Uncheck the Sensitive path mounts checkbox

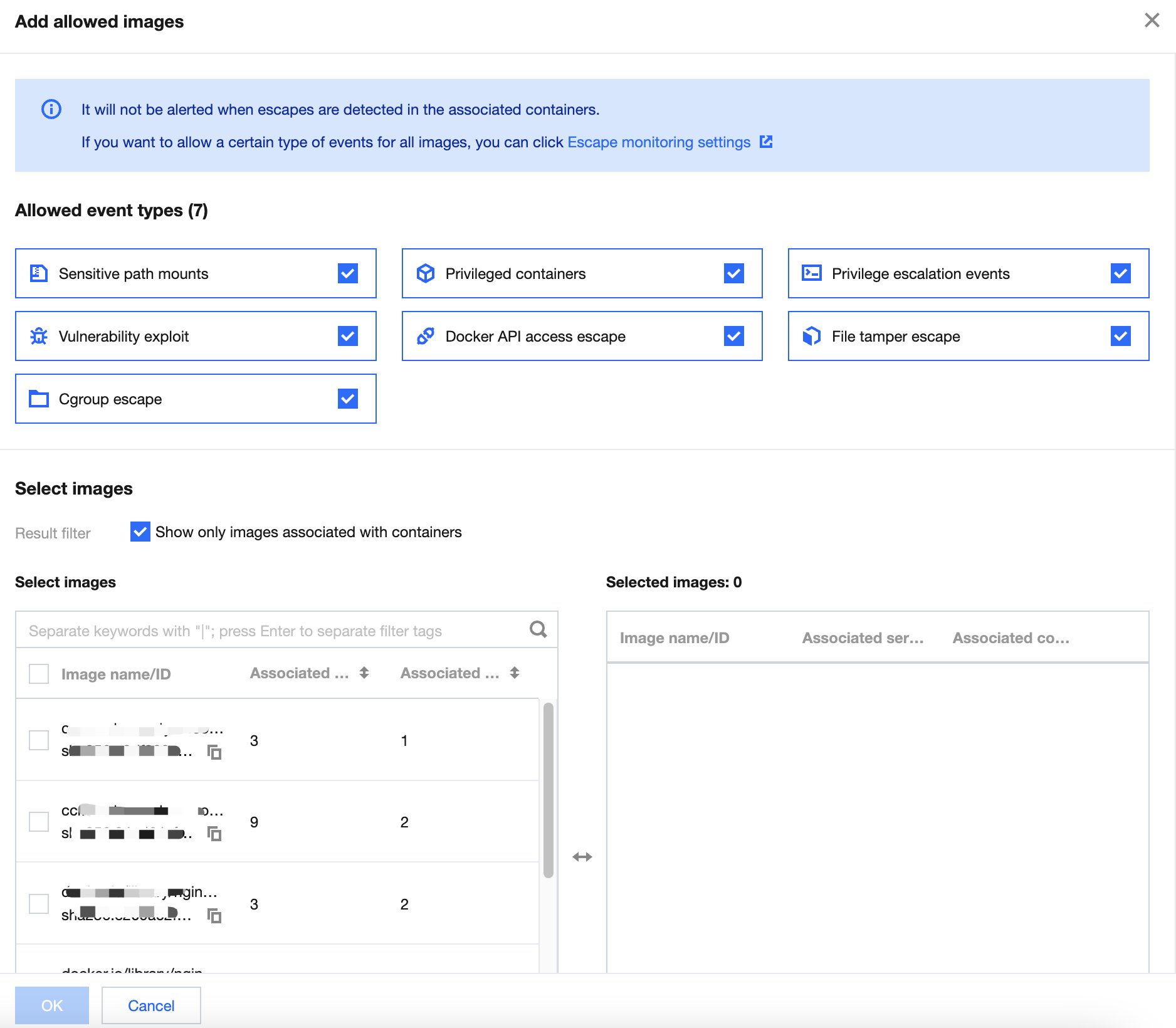[x=348, y=273]
